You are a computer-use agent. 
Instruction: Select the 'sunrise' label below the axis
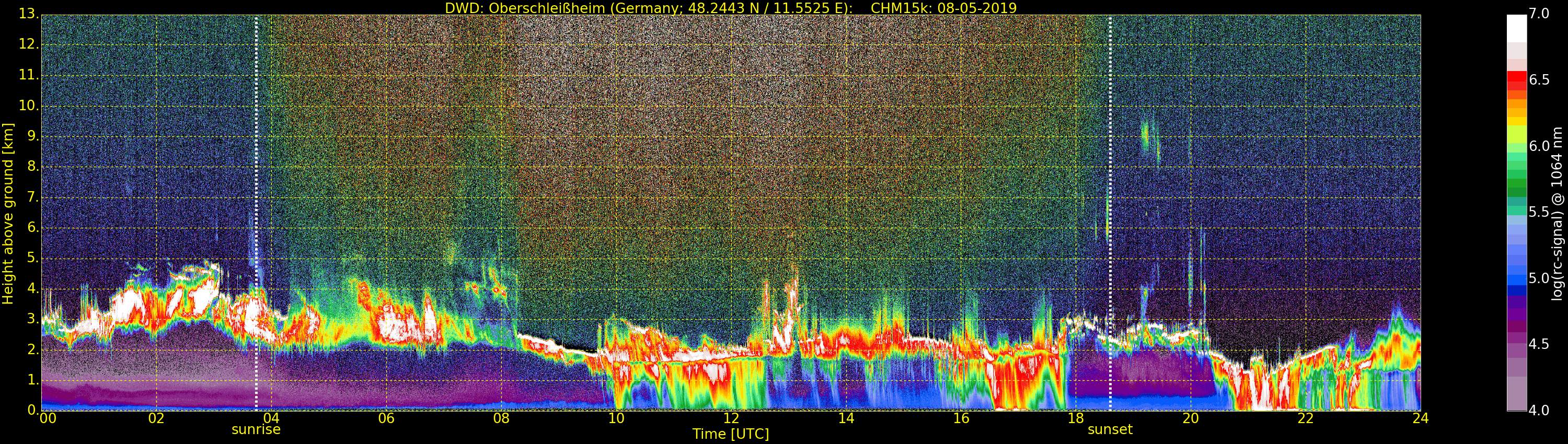click(x=256, y=429)
